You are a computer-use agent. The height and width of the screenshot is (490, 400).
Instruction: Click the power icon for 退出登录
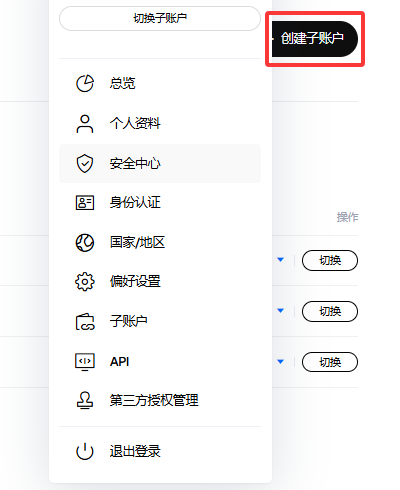coord(85,451)
